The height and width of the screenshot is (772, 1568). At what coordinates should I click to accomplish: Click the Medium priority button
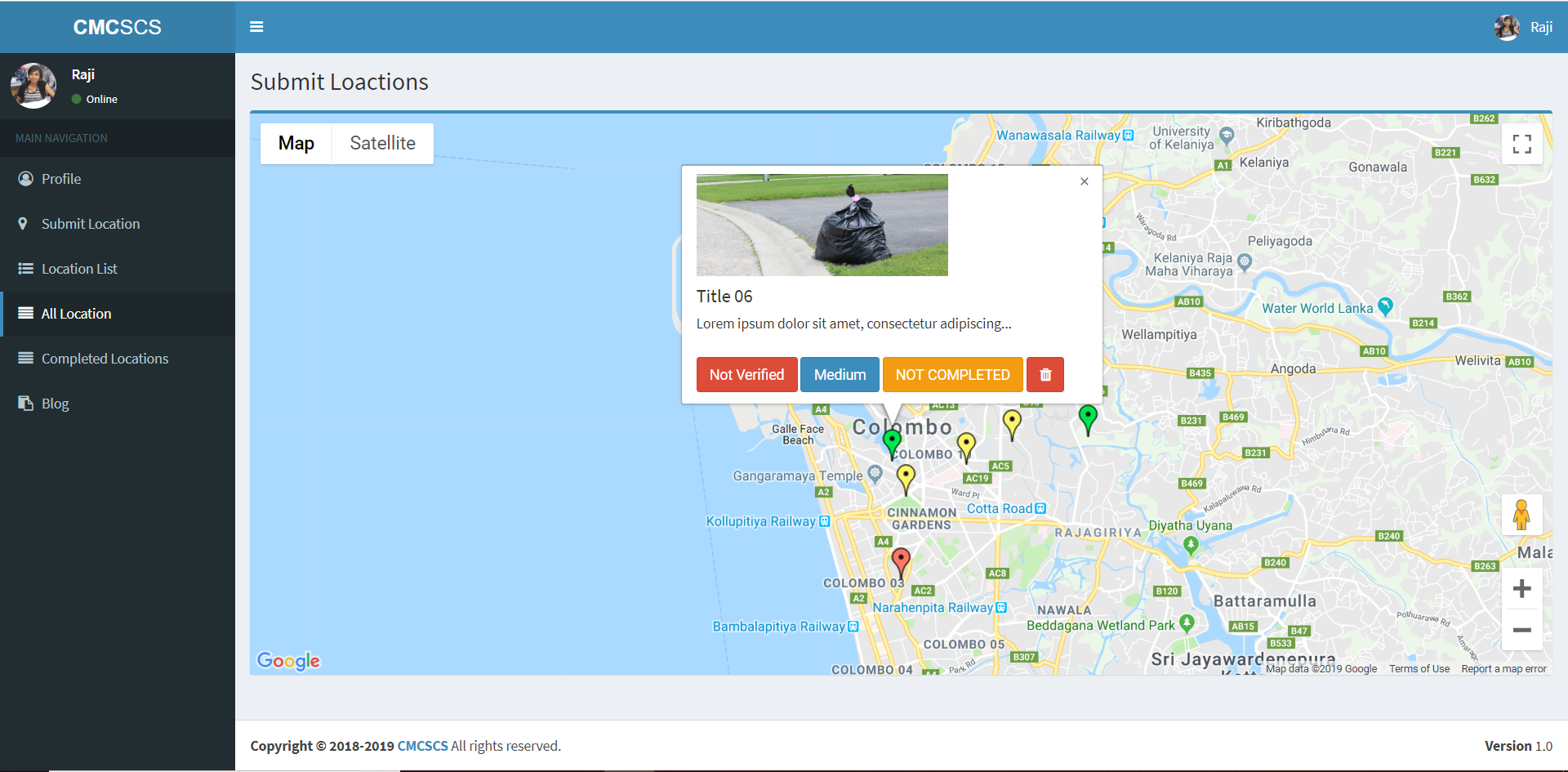[x=840, y=375]
